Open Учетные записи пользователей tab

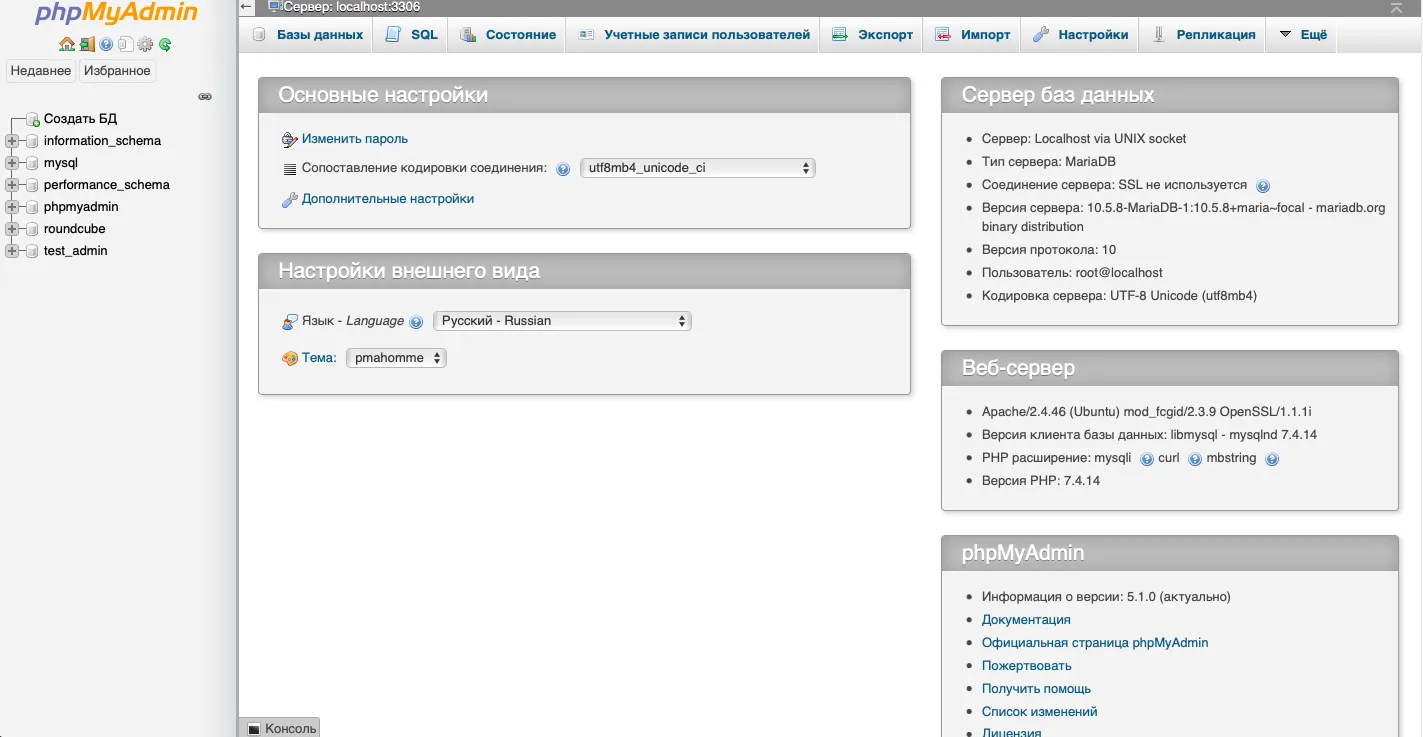point(693,34)
